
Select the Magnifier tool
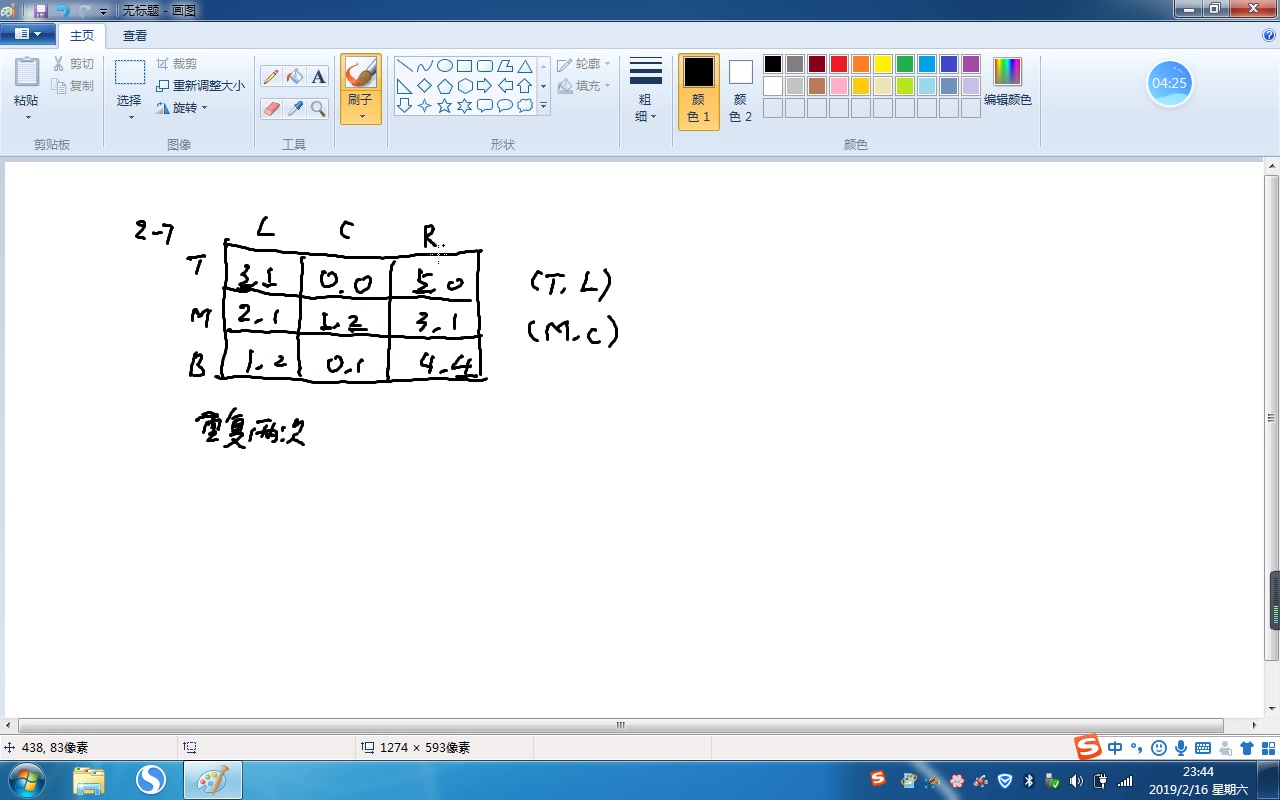[x=318, y=108]
